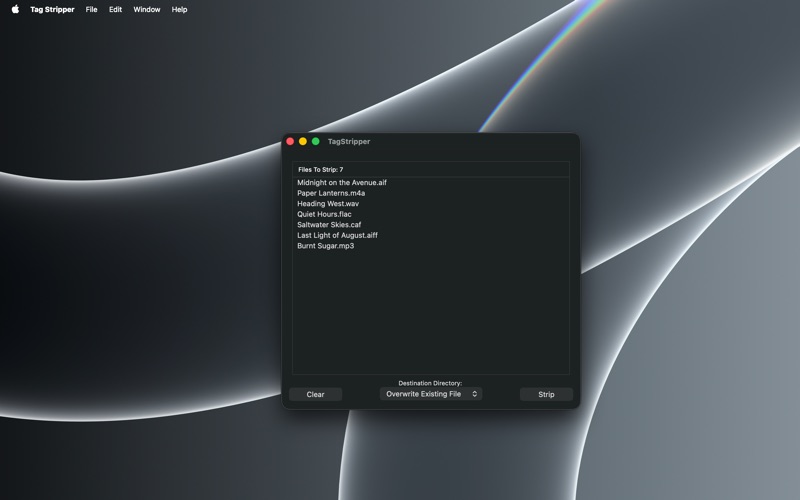Click the Strip button

coord(546,394)
